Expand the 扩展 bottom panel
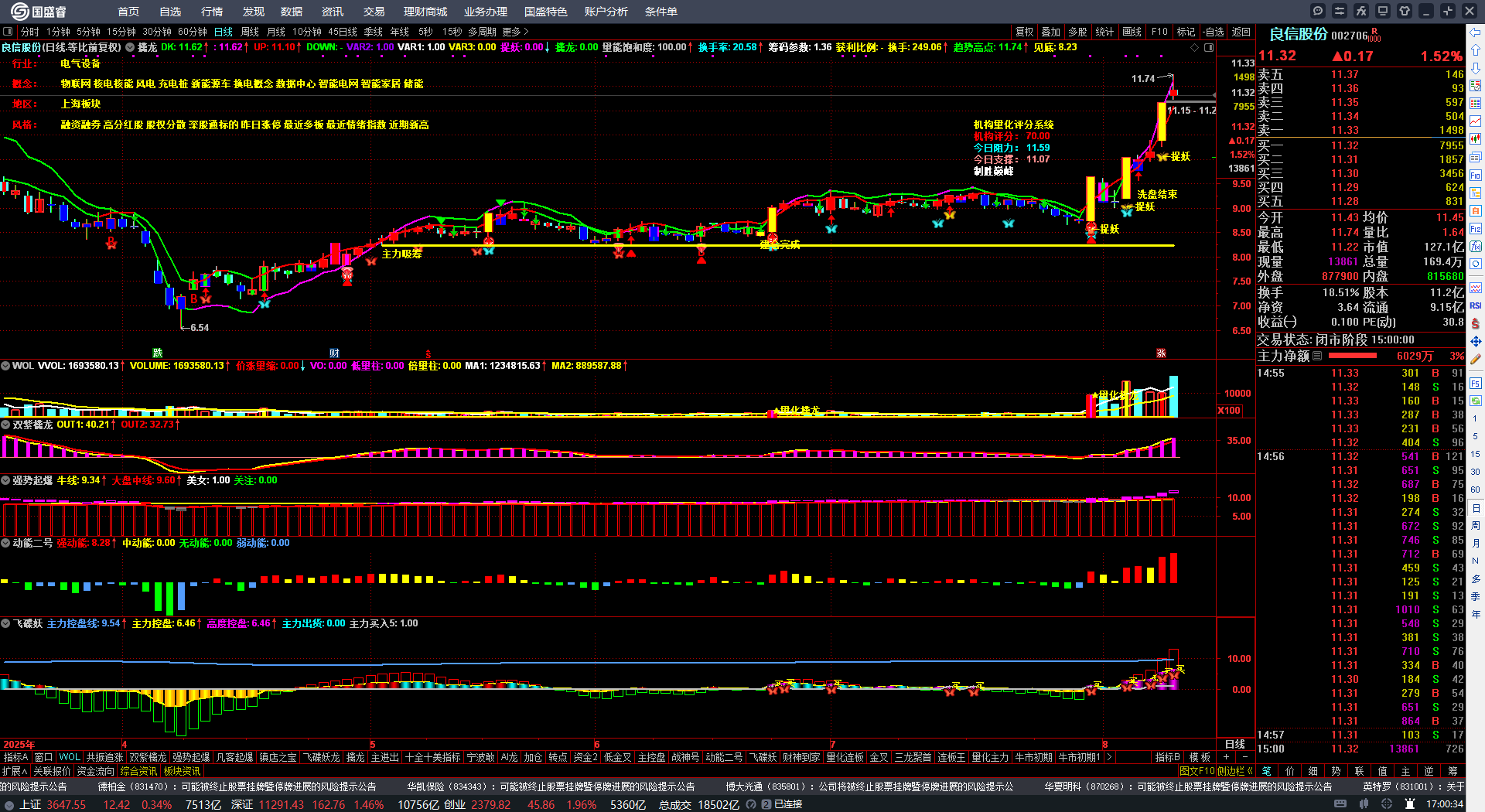1485x812 pixels. 15,771
